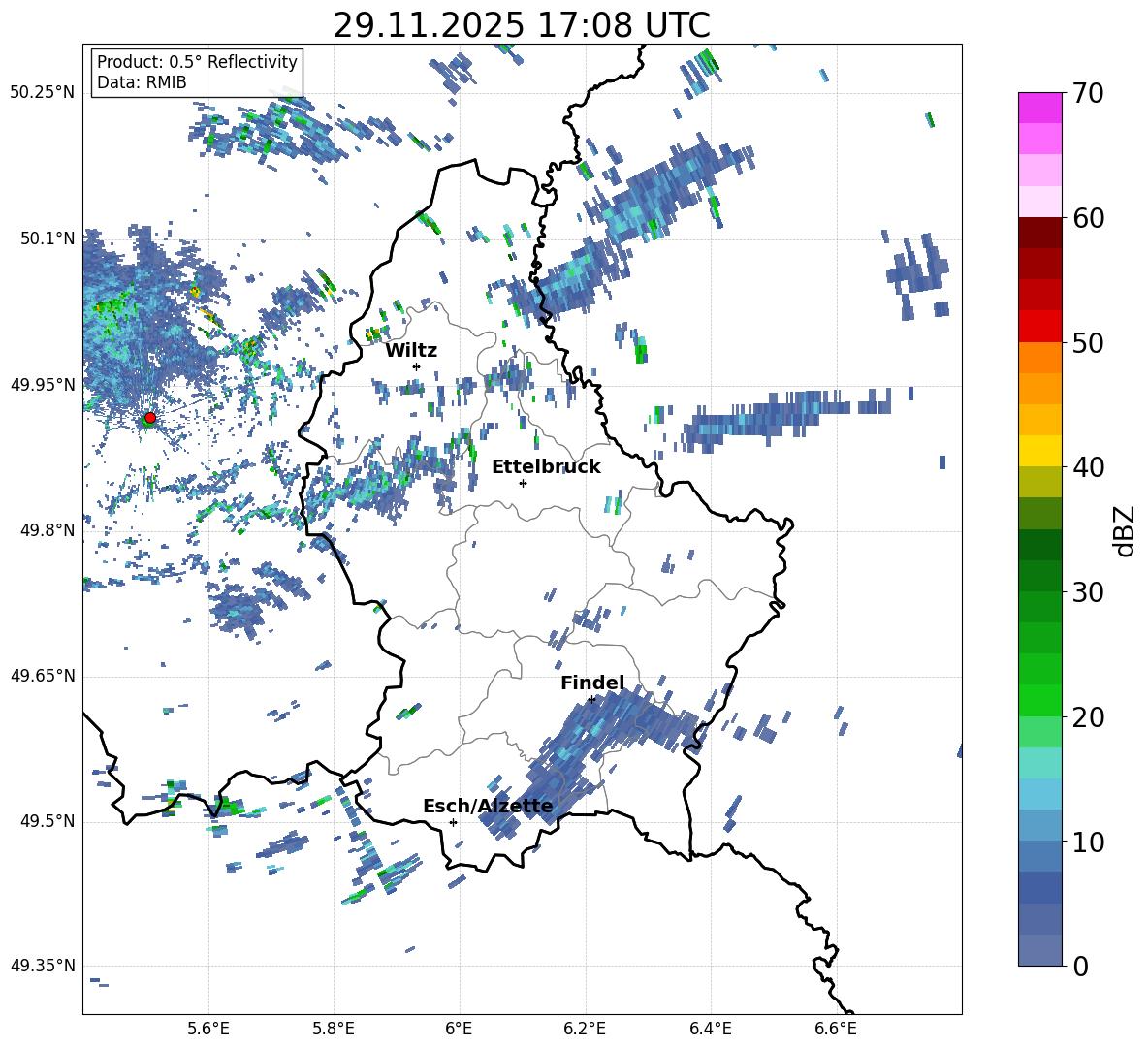
Task: Click the 50.1°N latitude label
Action: [x=48, y=238]
